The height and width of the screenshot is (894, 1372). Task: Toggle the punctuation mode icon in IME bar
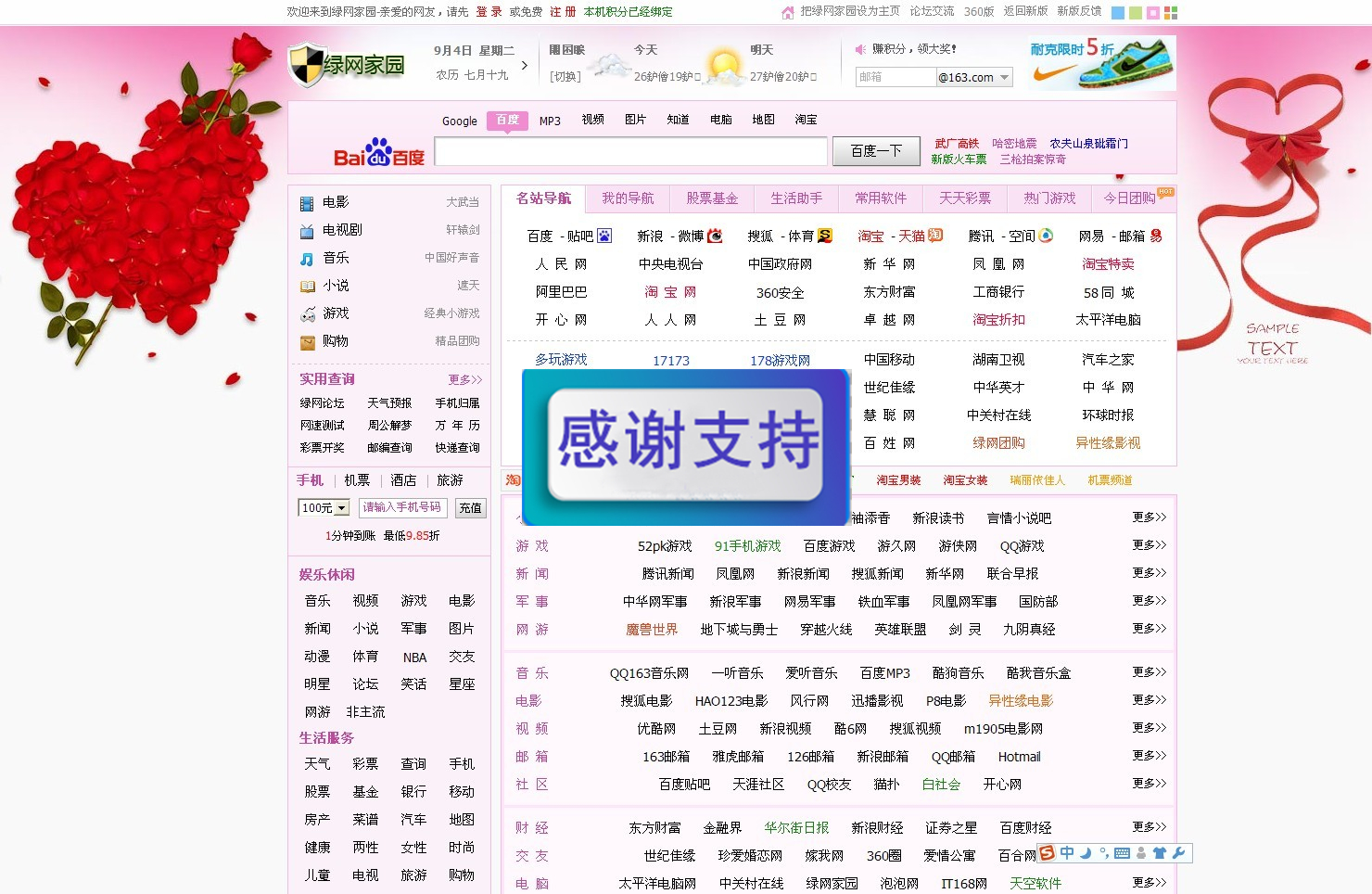[1103, 852]
